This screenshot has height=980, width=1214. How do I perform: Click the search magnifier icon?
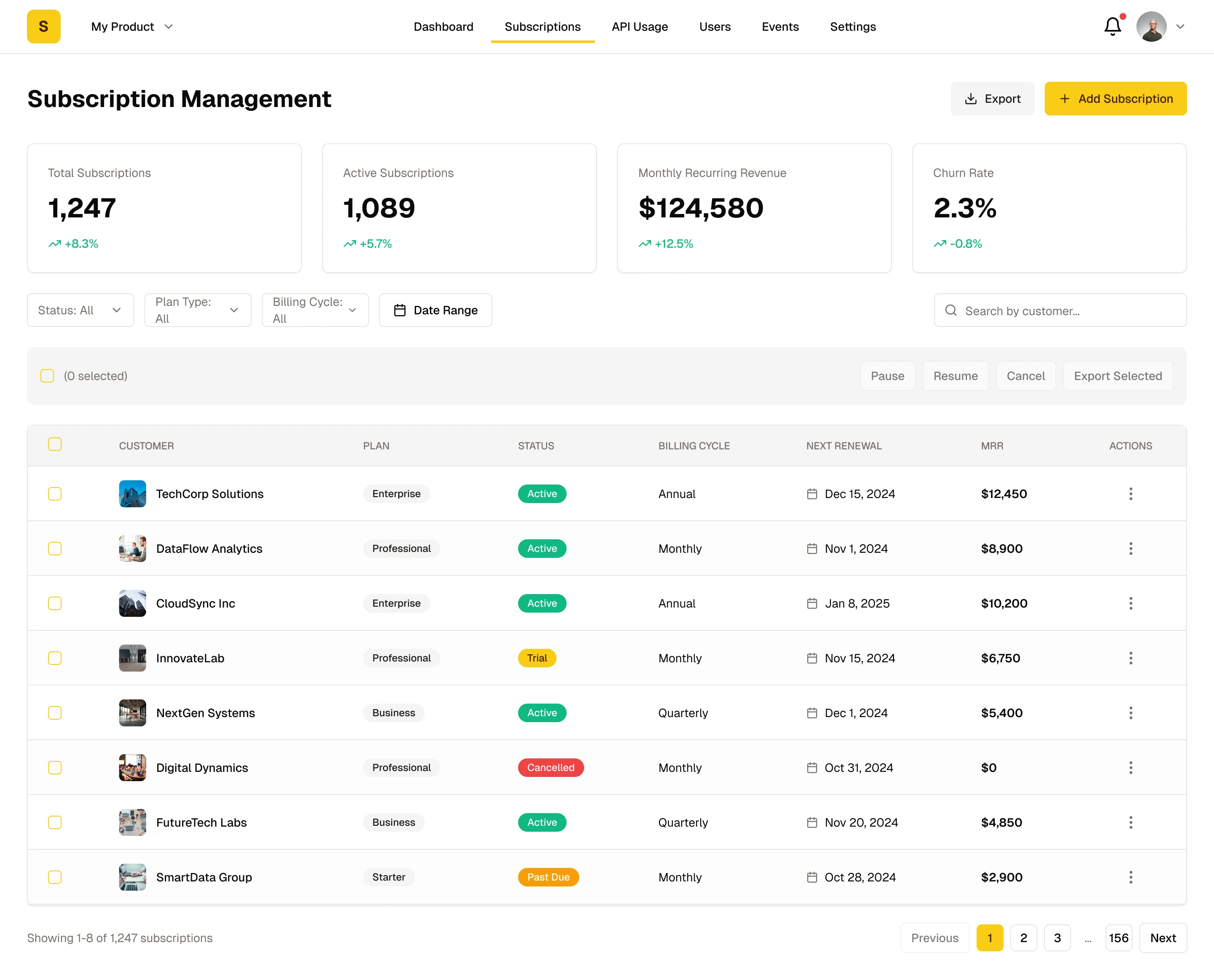point(950,311)
